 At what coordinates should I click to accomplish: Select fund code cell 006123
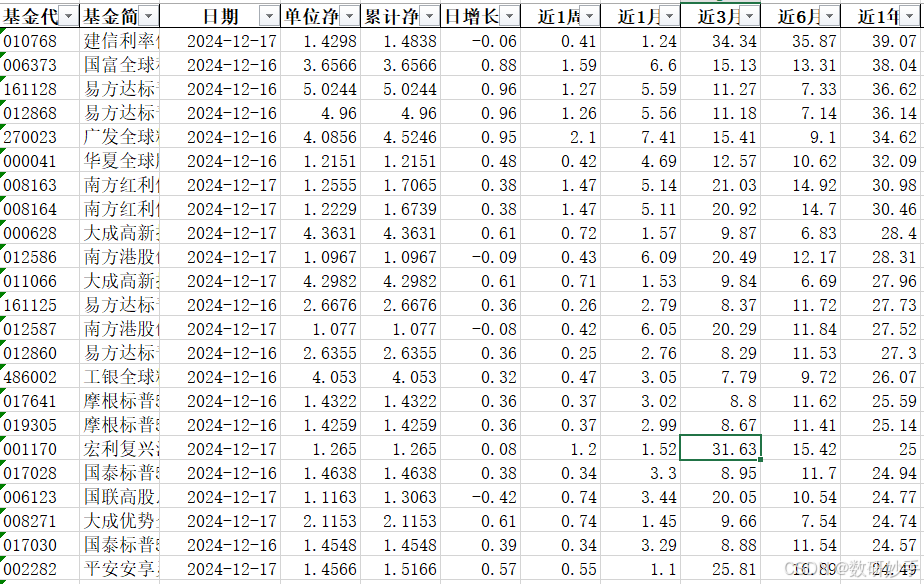(x=40, y=497)
